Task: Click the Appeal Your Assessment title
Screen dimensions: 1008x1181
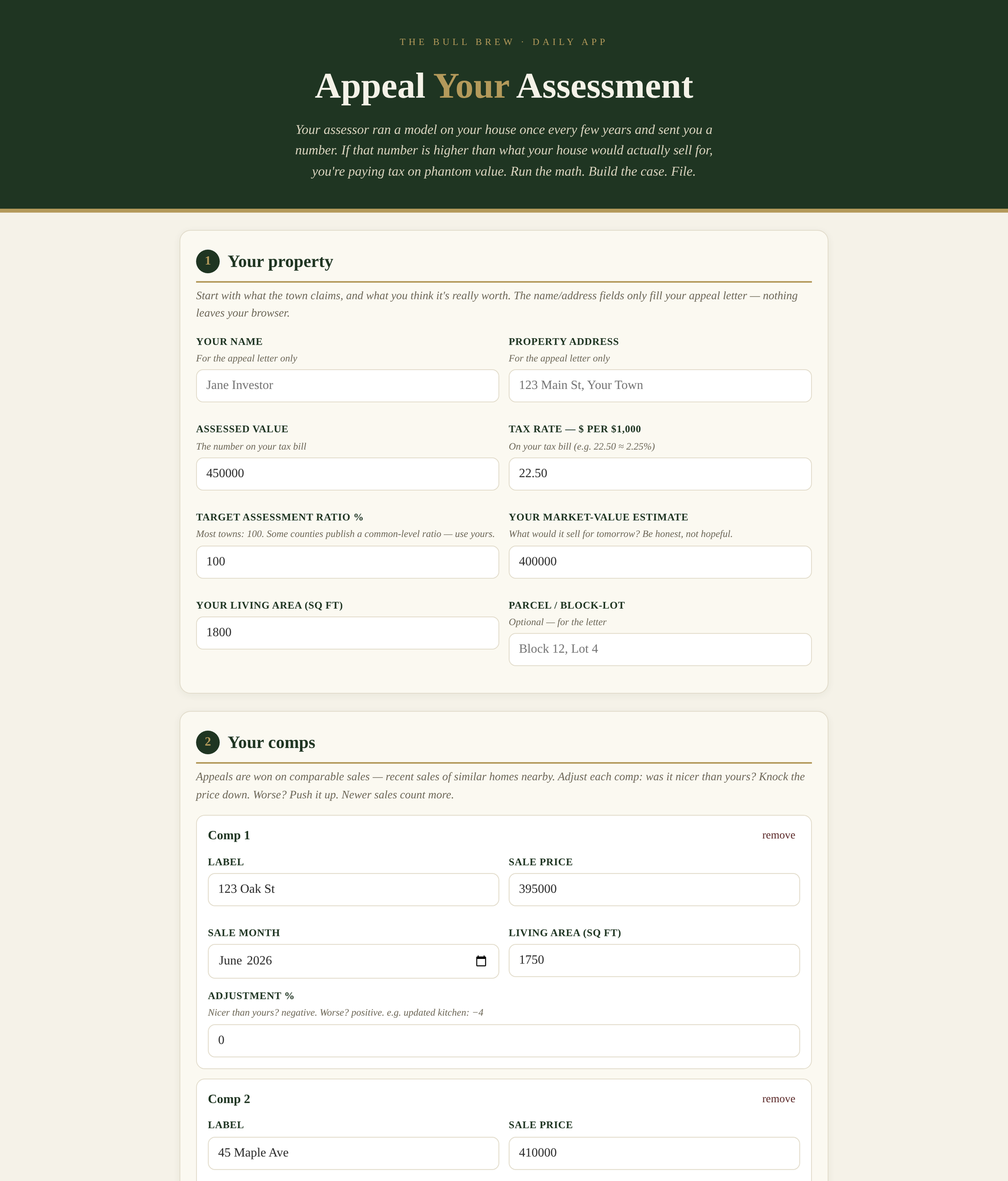Action: pyautogui.click(x=504, y=86)
